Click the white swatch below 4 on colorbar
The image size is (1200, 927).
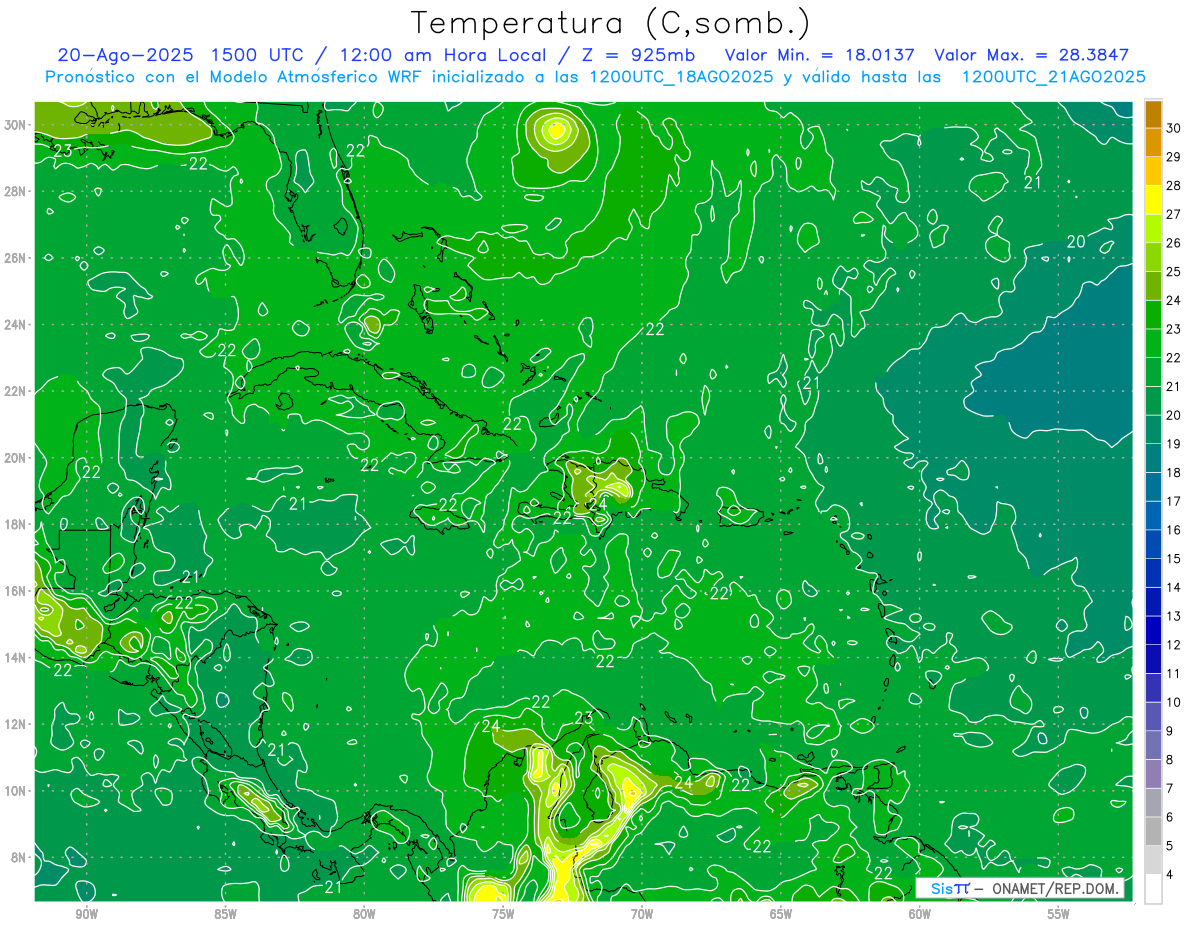tap(1153, 890)
